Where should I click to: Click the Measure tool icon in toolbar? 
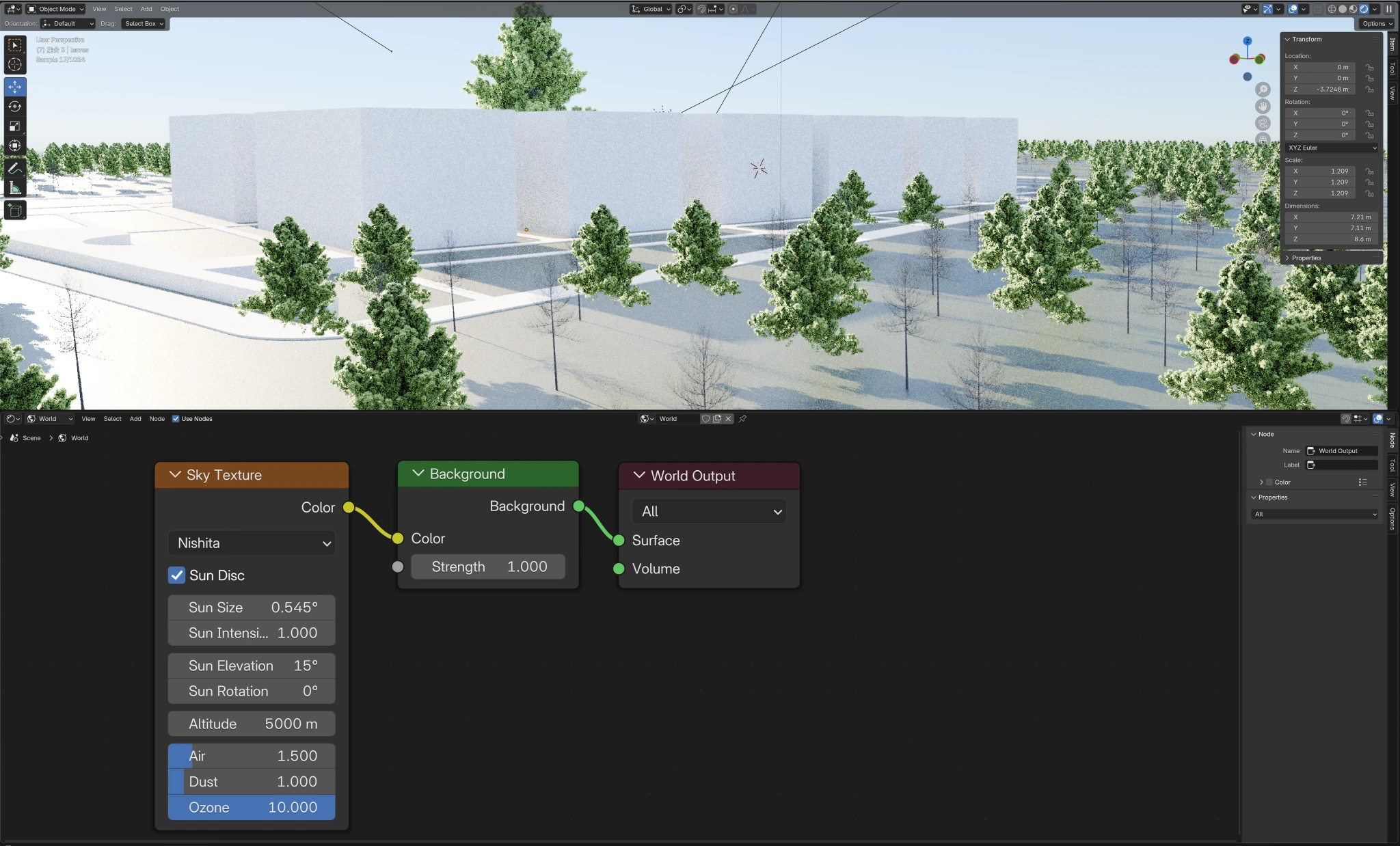[x=15, y=190]
